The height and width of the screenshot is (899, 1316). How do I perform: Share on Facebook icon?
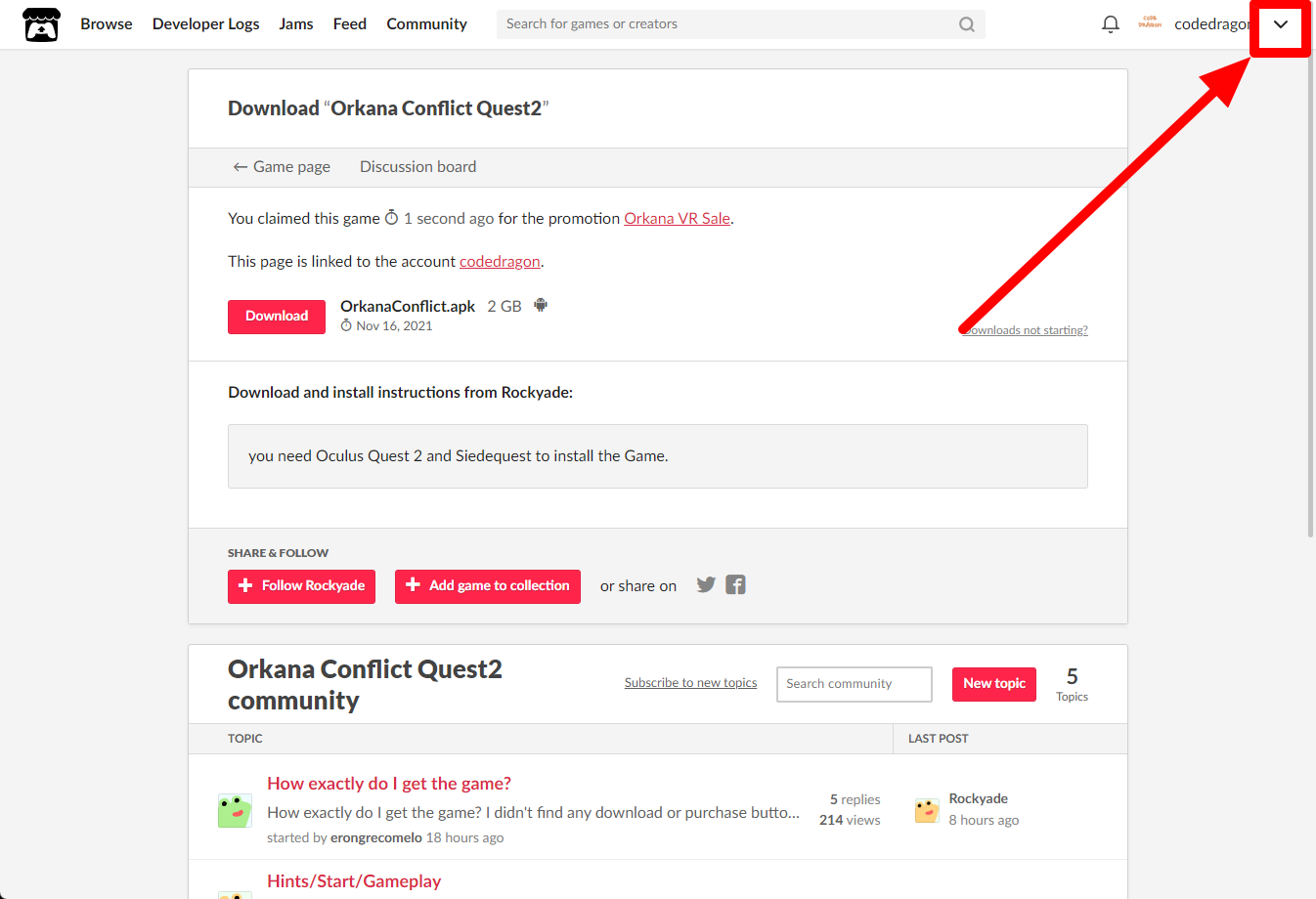pyautogui.click(x=735, y=584)
